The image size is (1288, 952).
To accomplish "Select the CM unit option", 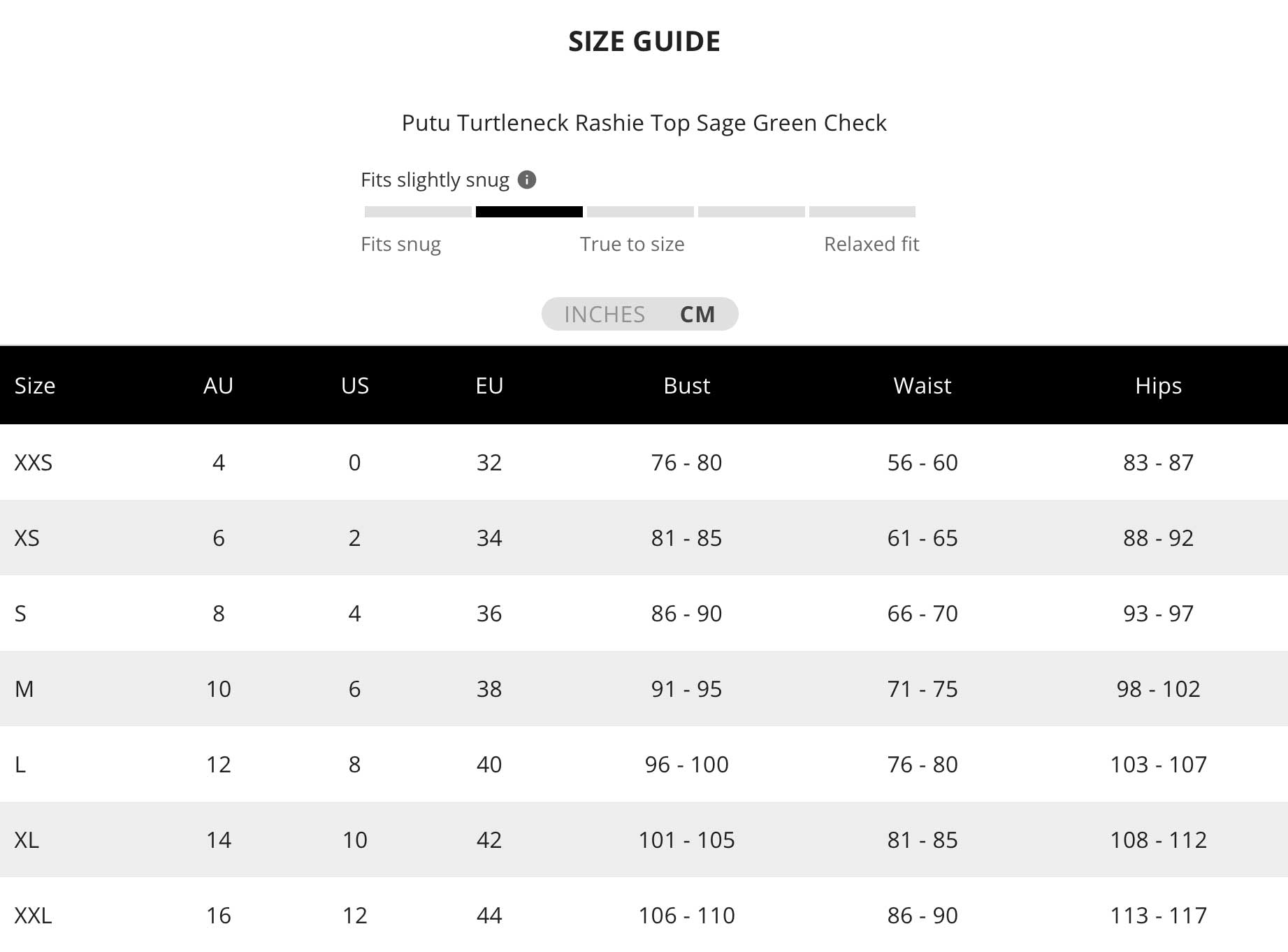I will pyautogui.click(x=697, y=315).
